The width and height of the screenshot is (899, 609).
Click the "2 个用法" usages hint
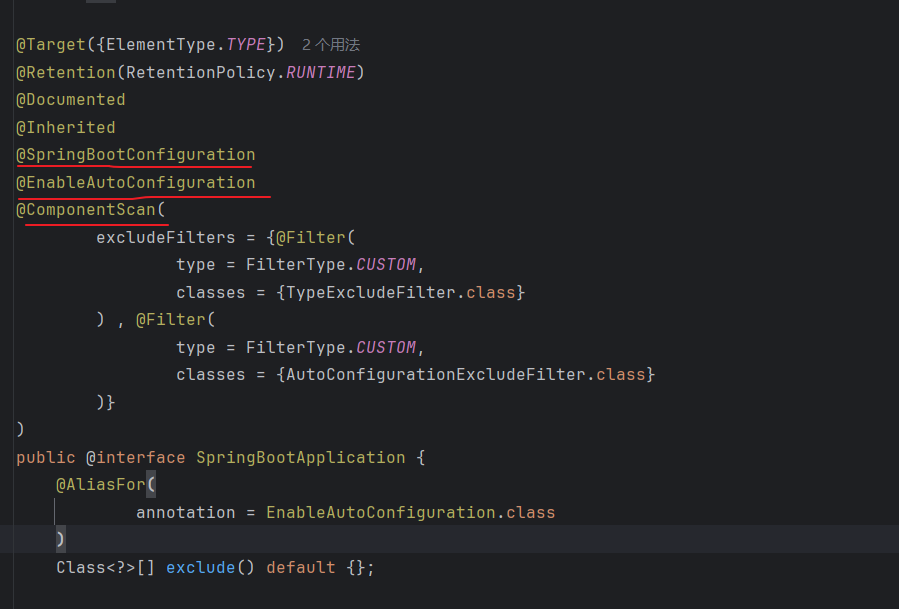330,45
